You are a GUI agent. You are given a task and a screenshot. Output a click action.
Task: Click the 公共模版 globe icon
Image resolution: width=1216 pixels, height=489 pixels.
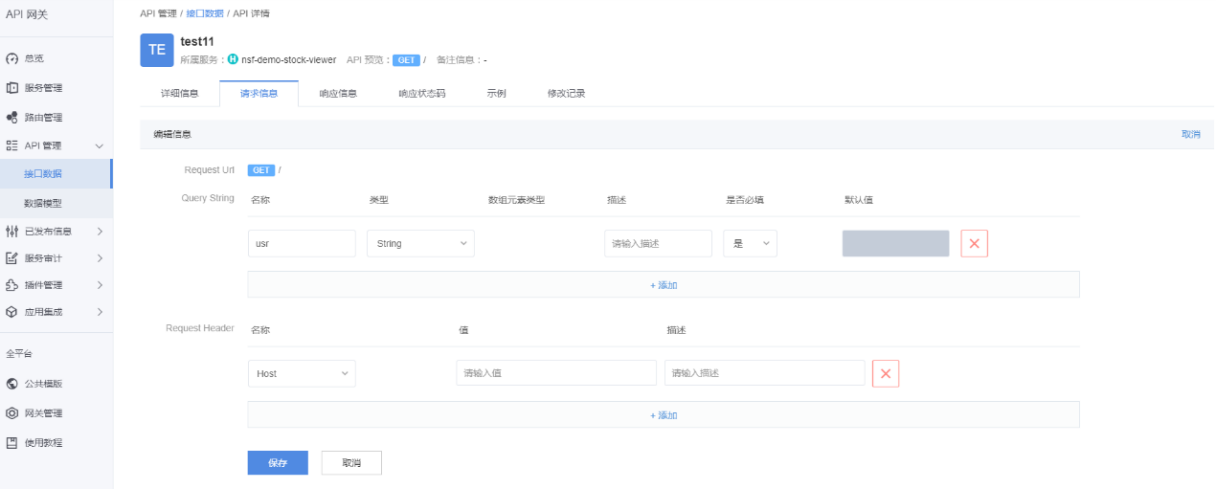(12, 383)
